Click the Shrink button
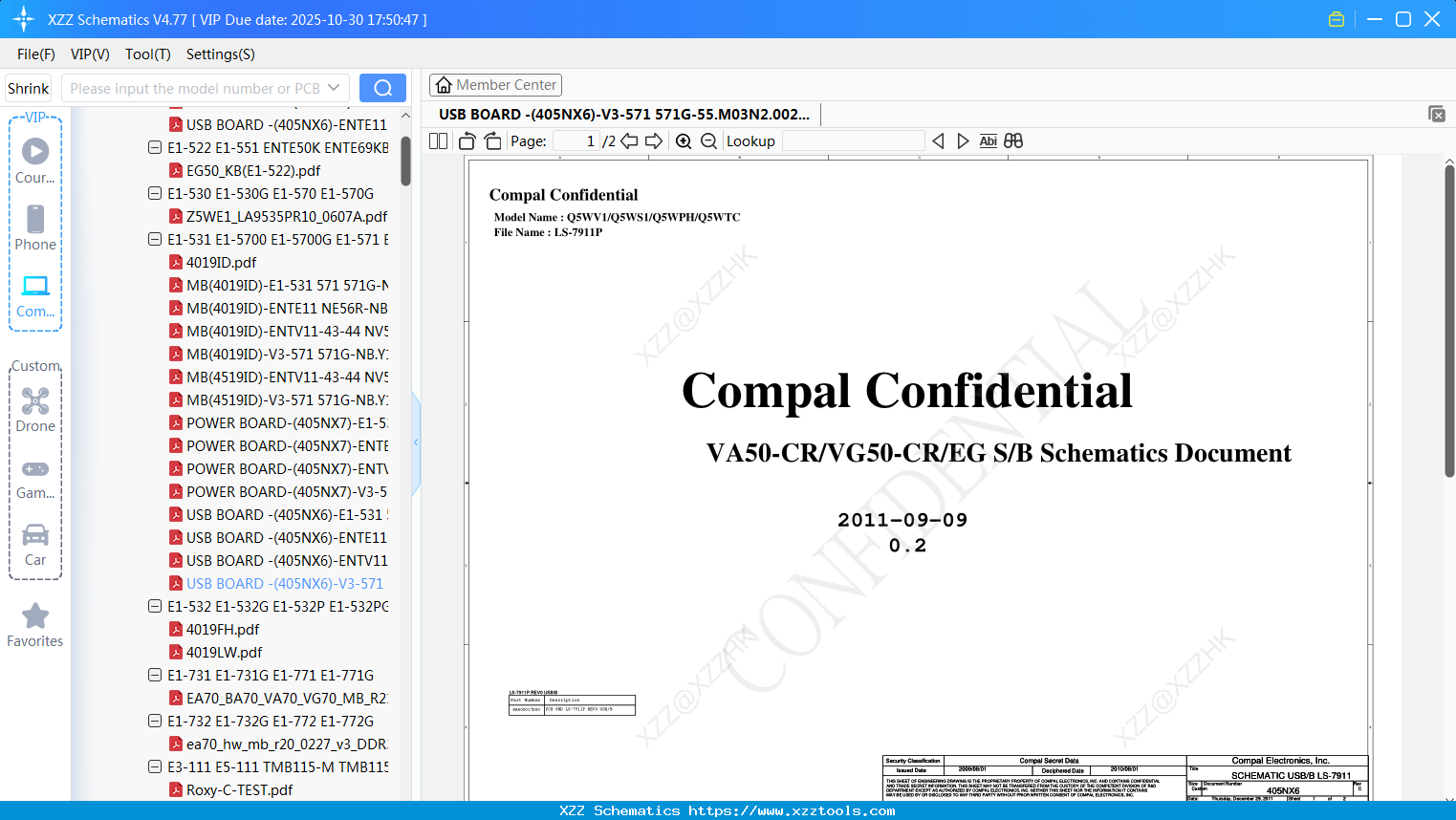 pos(28,88)
